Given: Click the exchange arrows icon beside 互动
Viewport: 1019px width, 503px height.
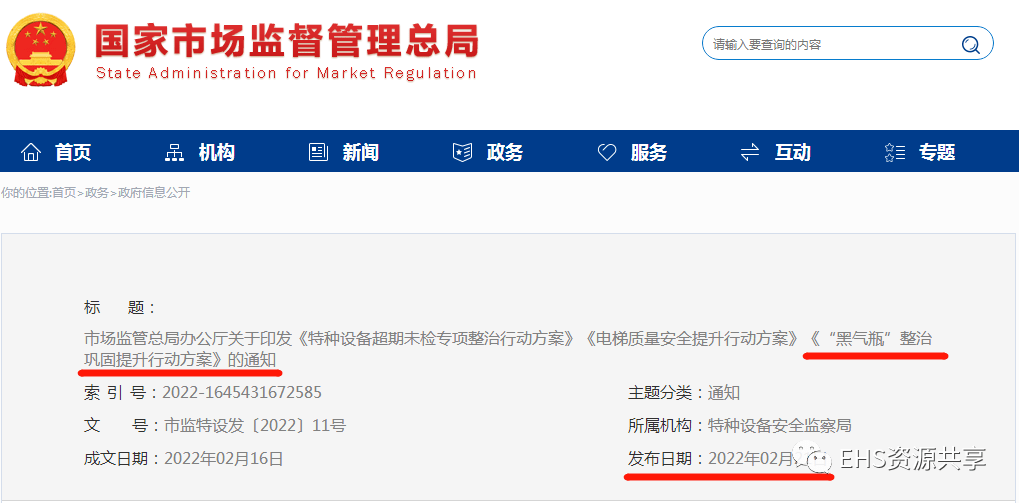Looking at the screenshot, I should [x=750, y=153].
